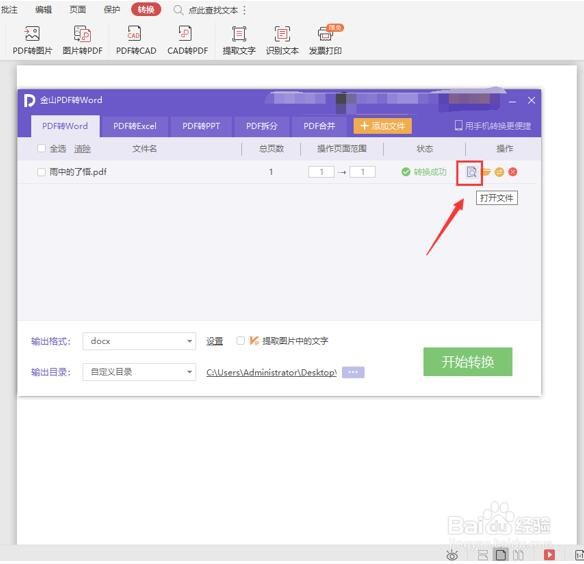Image resolution: width=584 pixels, height=564 pixels.
Task: Switch to the PDF转Word tab
Action: tap(65, 126)
